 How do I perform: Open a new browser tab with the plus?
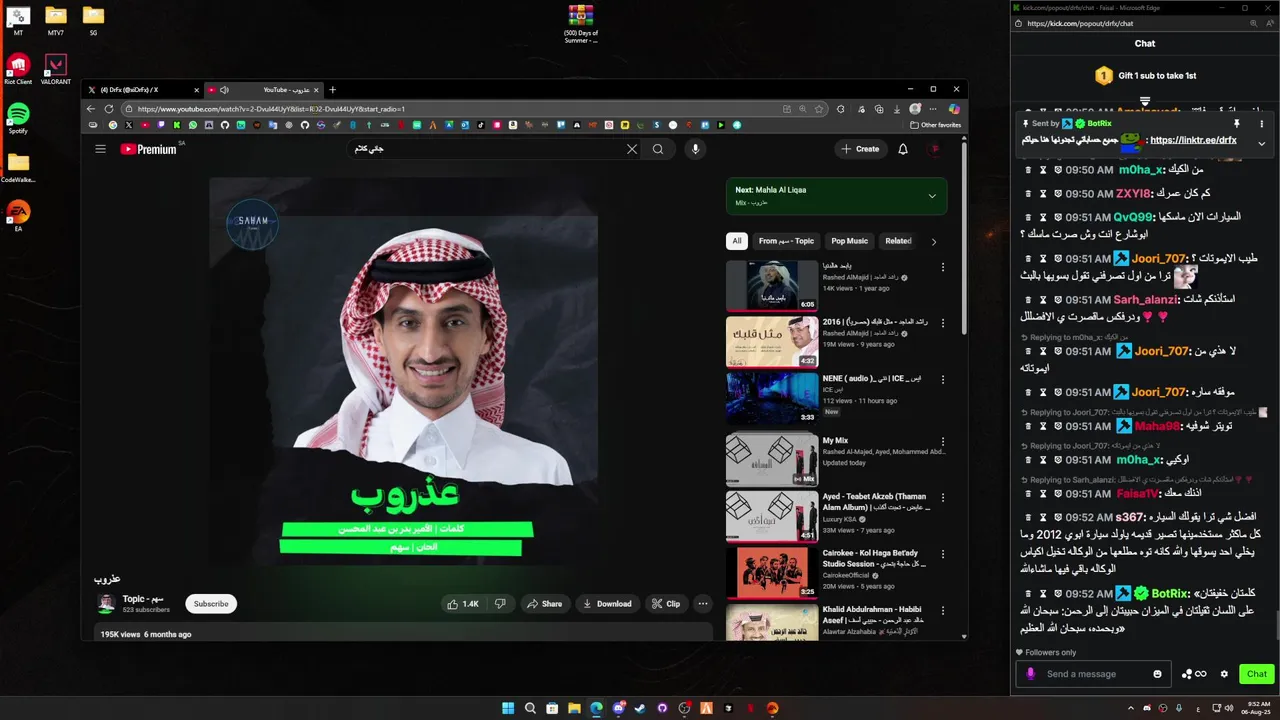333,90
